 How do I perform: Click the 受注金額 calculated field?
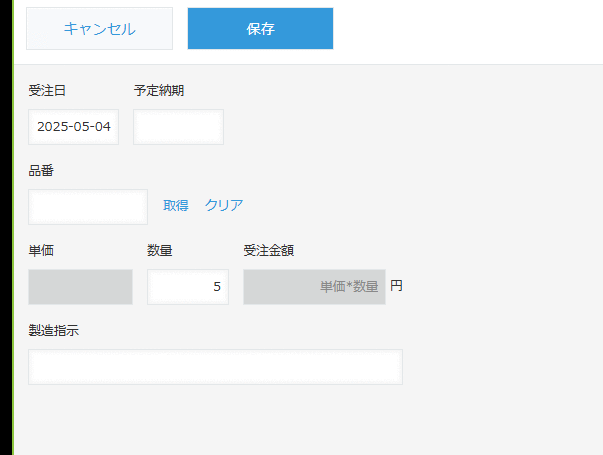tap(314, 286)
